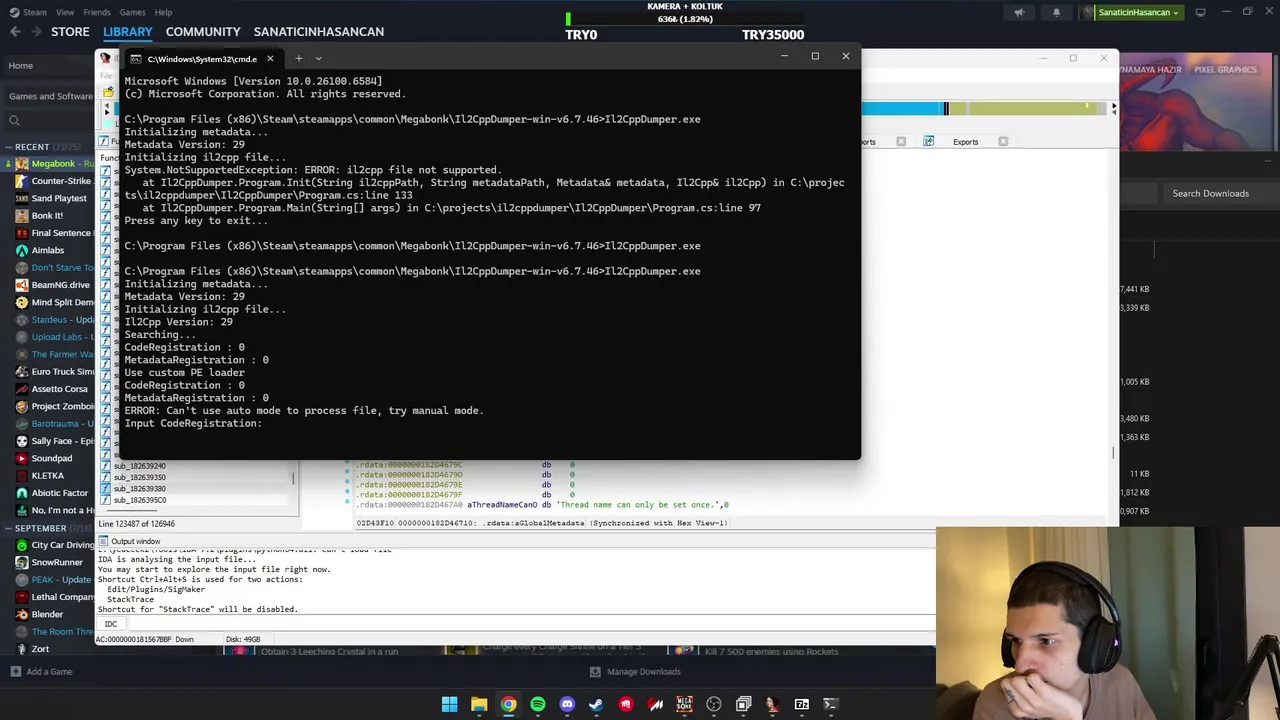
Task: Switch to the LIBRARY tab
Action: pyautogui.click(x=127, y=32)
